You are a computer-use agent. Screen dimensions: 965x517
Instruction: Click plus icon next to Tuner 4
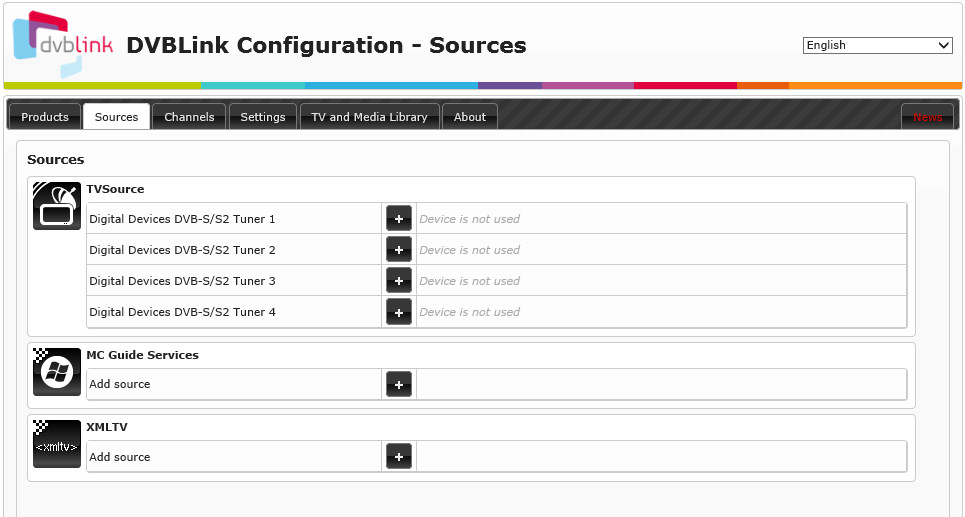point(399,311)
